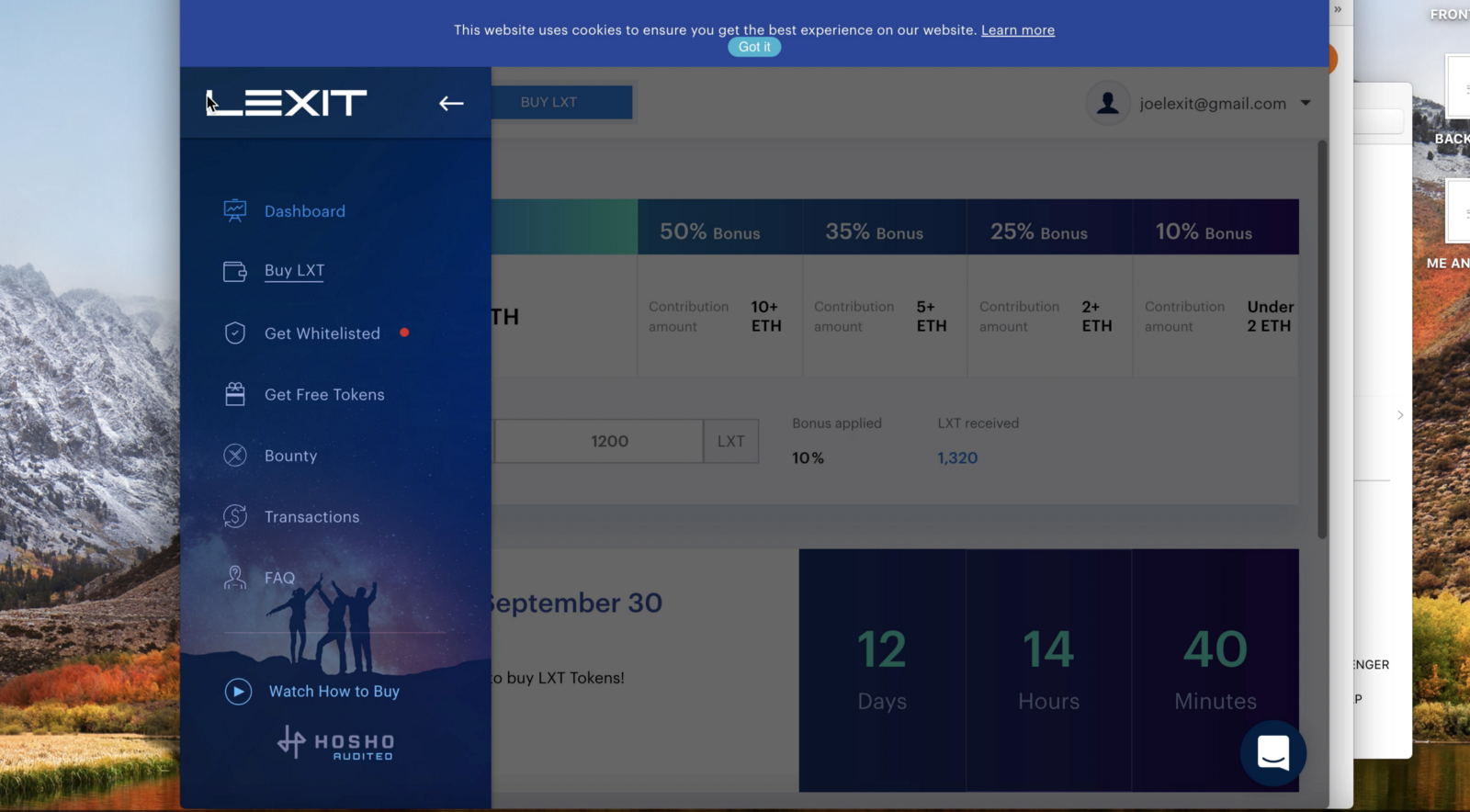The height and width of the screenshot is (812, 1470).
Task: Select Get Free Tokens menu item
Action: click(324, 394)
